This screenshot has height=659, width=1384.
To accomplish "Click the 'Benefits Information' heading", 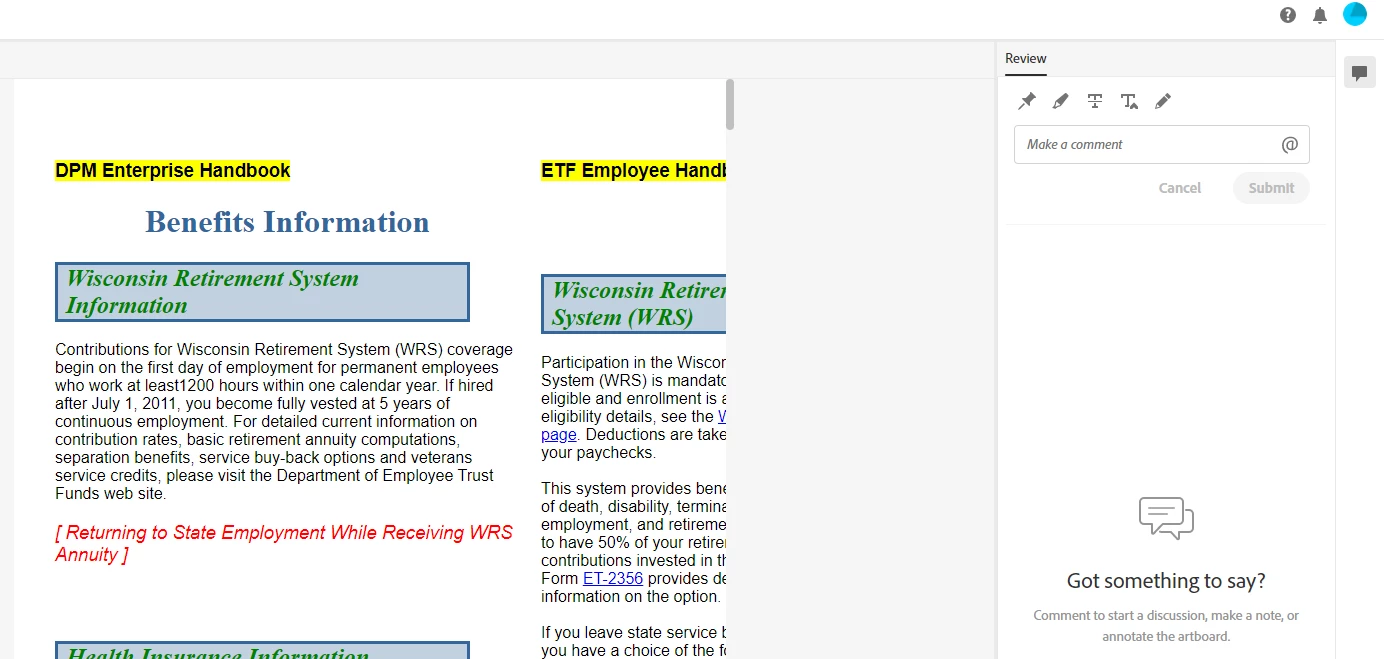I will click(x=287, y=222).
